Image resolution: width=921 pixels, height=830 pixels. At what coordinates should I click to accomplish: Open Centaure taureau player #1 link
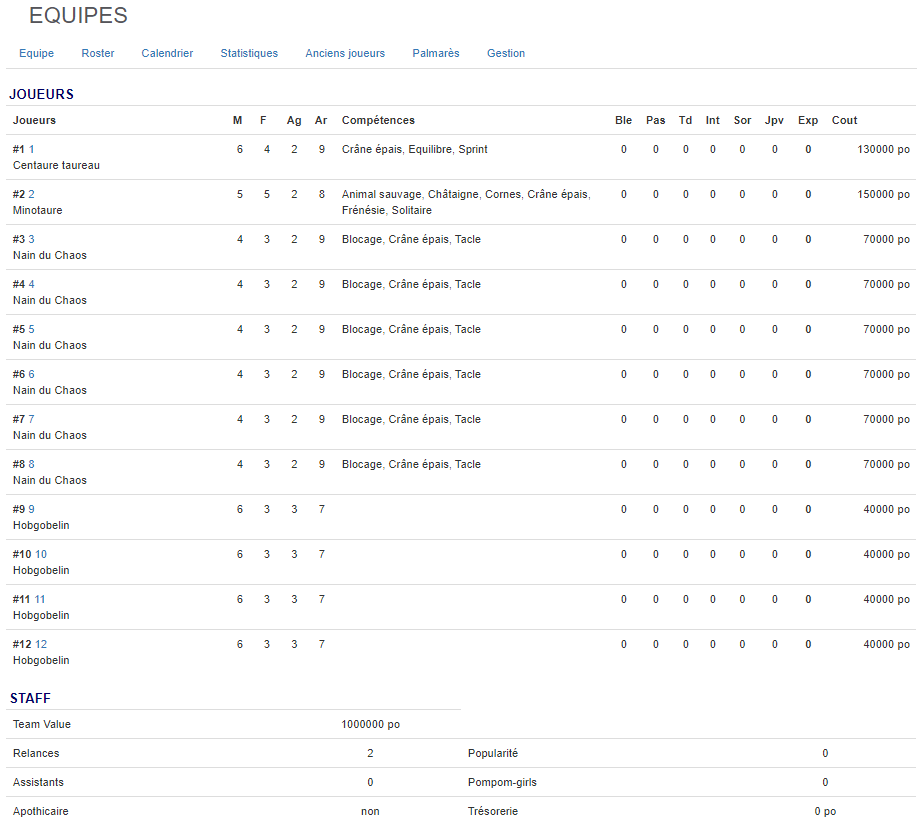tap(31, 149)
